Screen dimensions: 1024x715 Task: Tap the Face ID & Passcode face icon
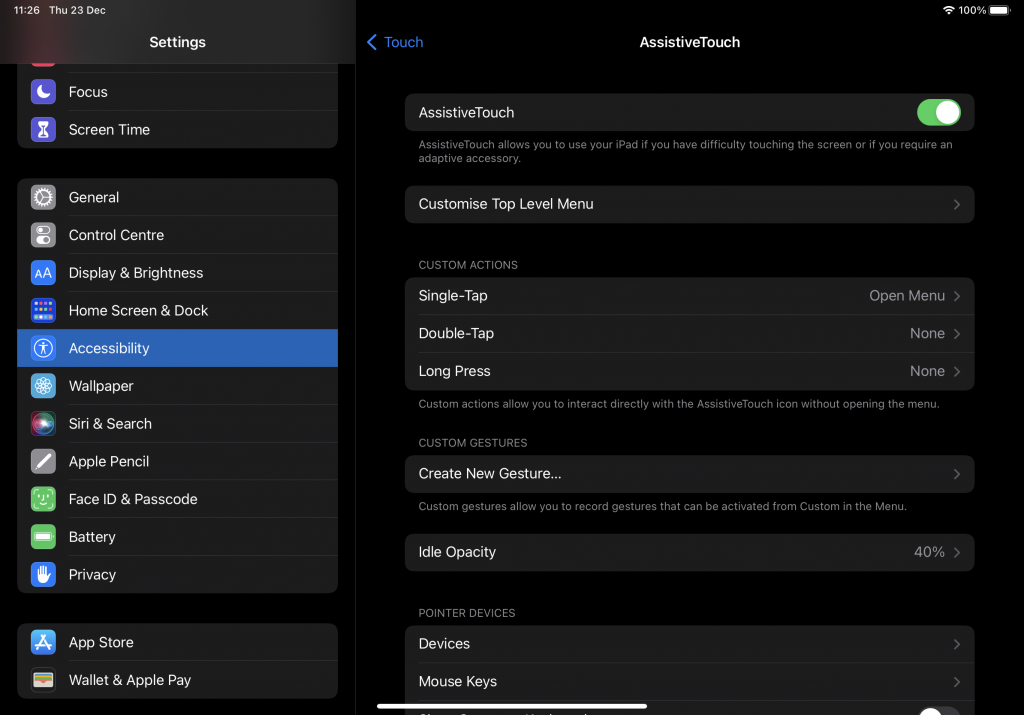pyautogui.click(x=43, y=500)
